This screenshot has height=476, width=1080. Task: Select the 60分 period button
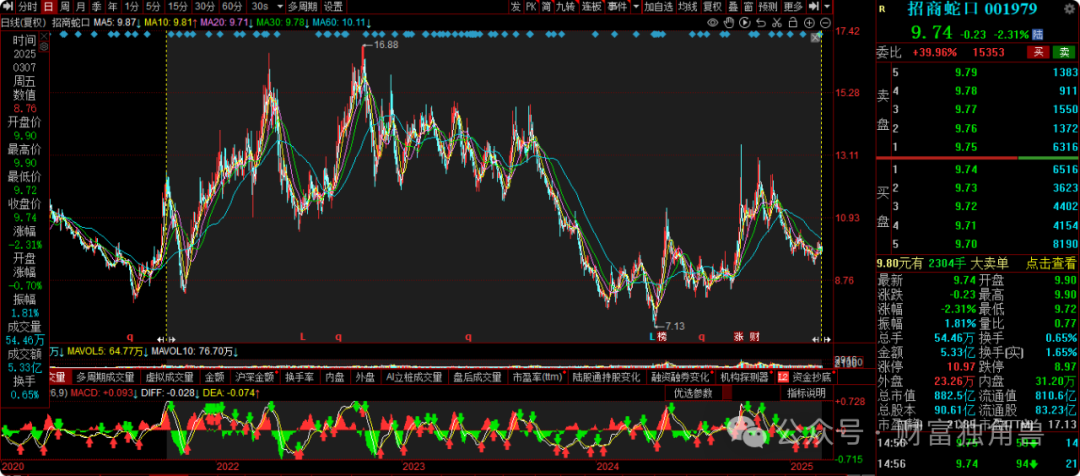click(x=232, y=6)
